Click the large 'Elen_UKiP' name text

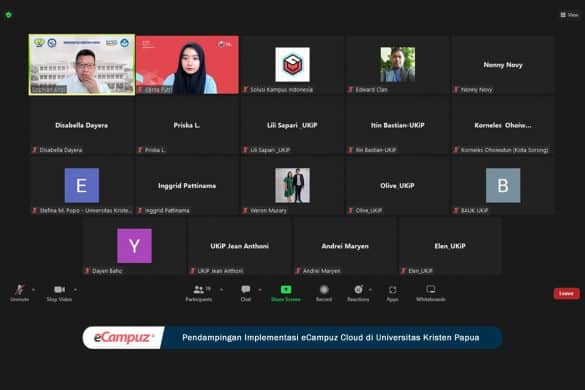[450, 246]
